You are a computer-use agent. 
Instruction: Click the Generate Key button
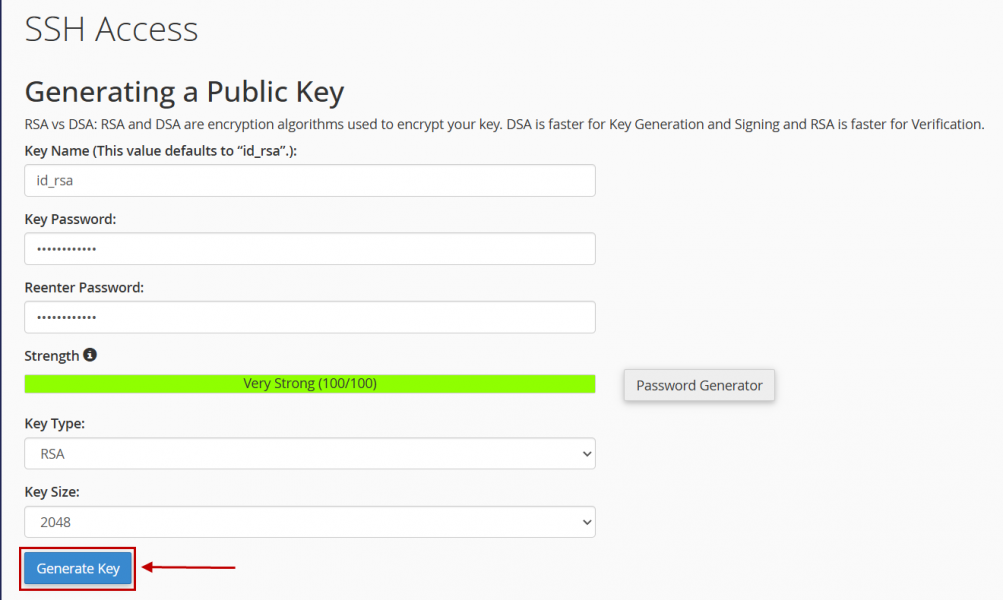click(x=78, y=568)
